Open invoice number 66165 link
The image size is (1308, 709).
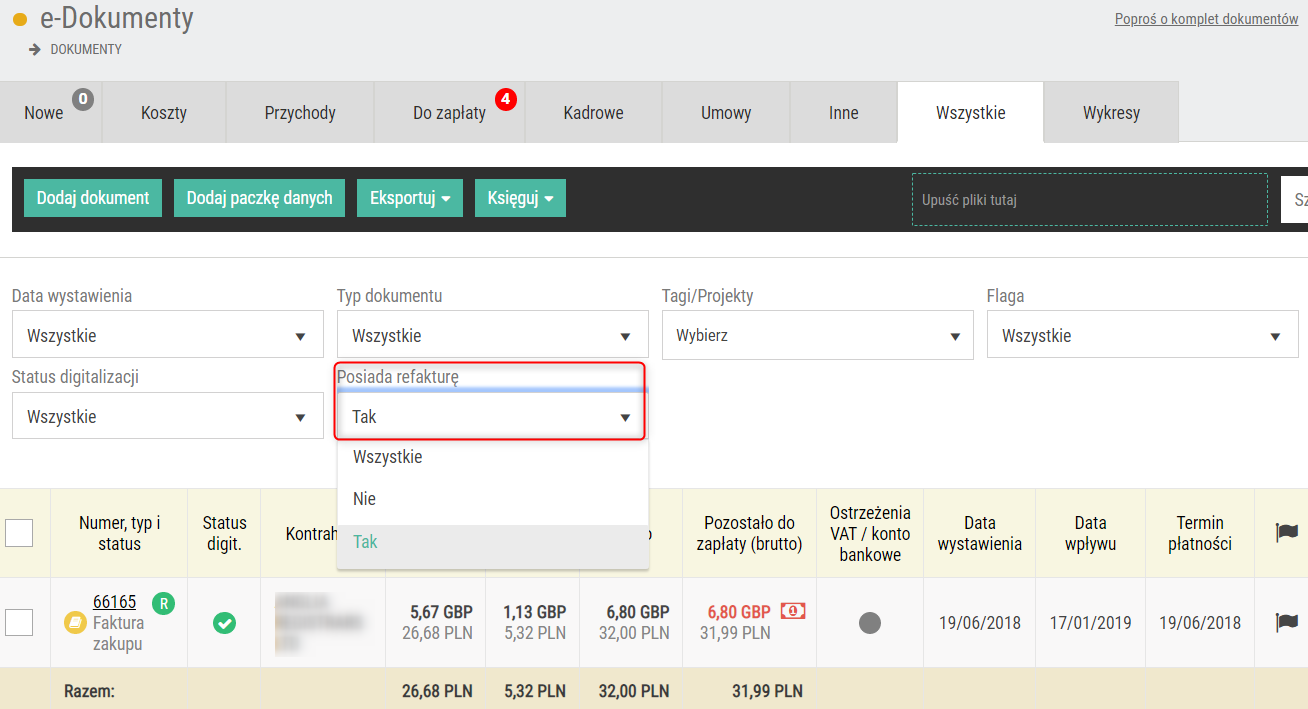point(114,602)
